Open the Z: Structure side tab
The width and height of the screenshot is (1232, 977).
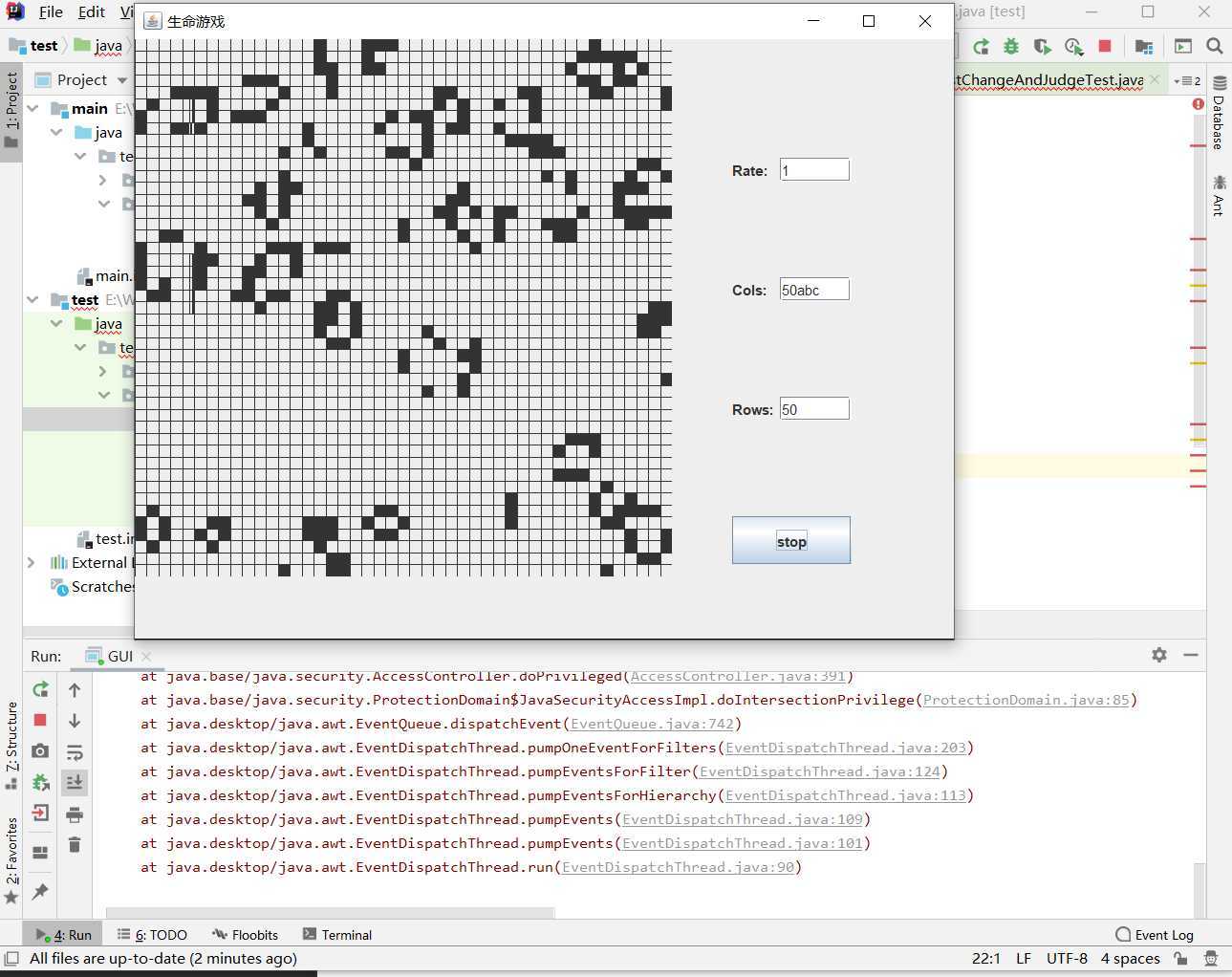(11, 746)
